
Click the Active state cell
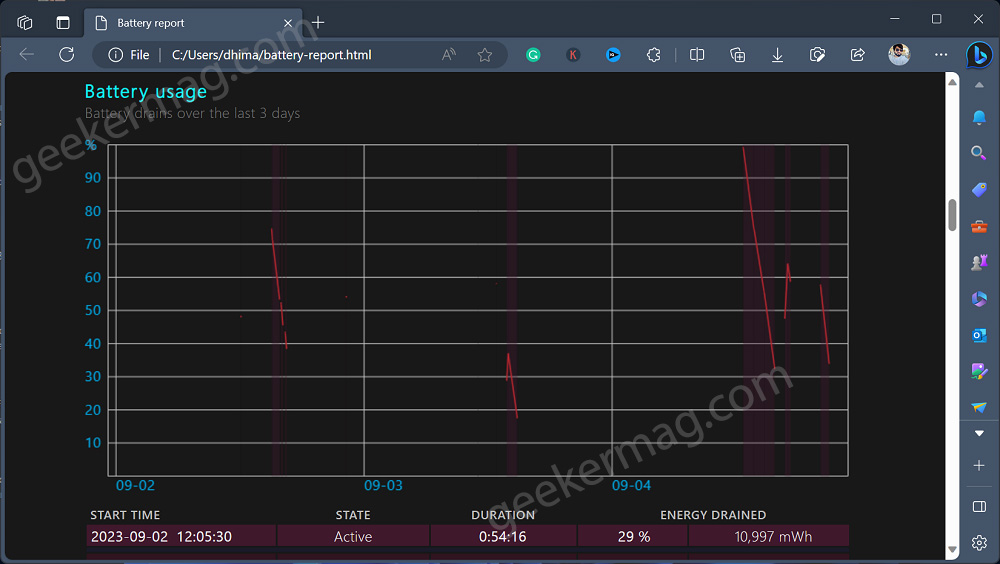click(353, 537)
